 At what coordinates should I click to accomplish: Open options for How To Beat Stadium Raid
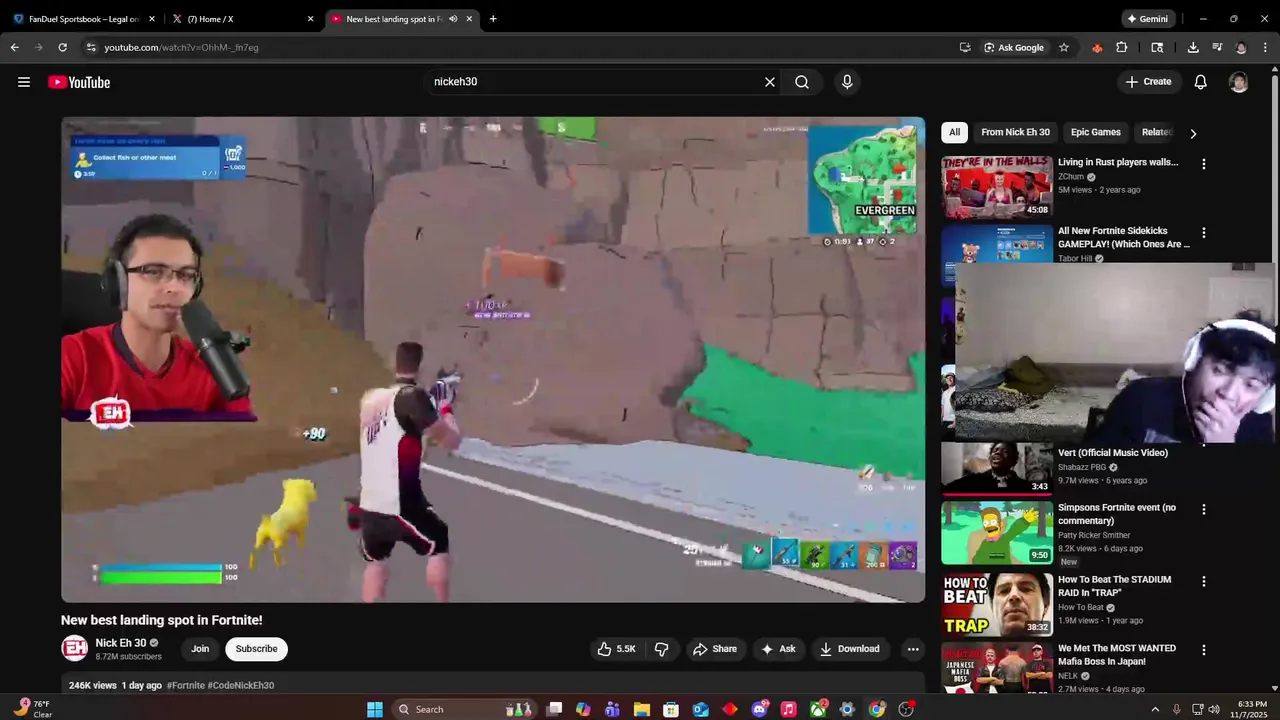[x=1204, y=581]
